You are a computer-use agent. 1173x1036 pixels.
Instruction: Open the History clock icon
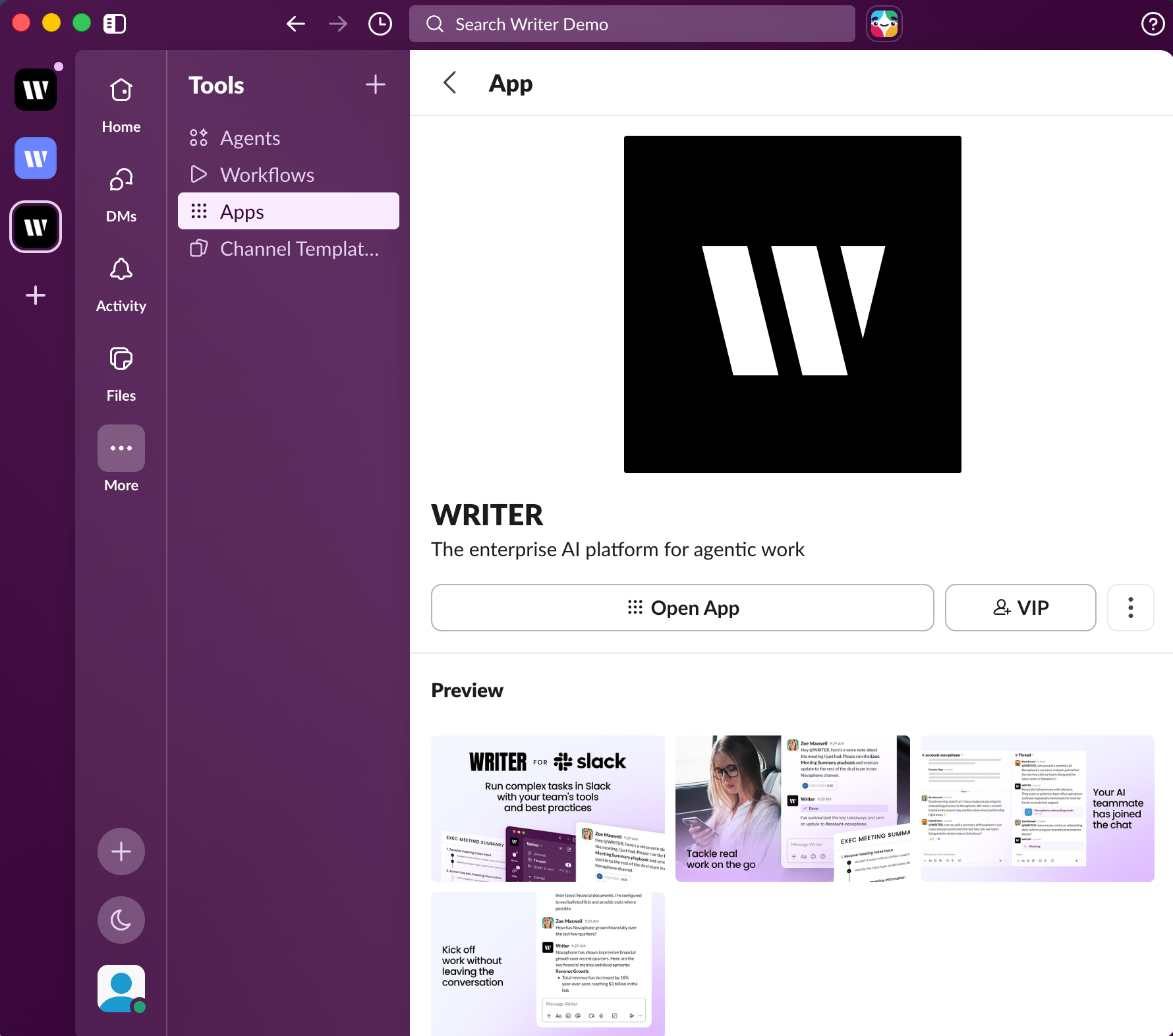tap(380, 24)
